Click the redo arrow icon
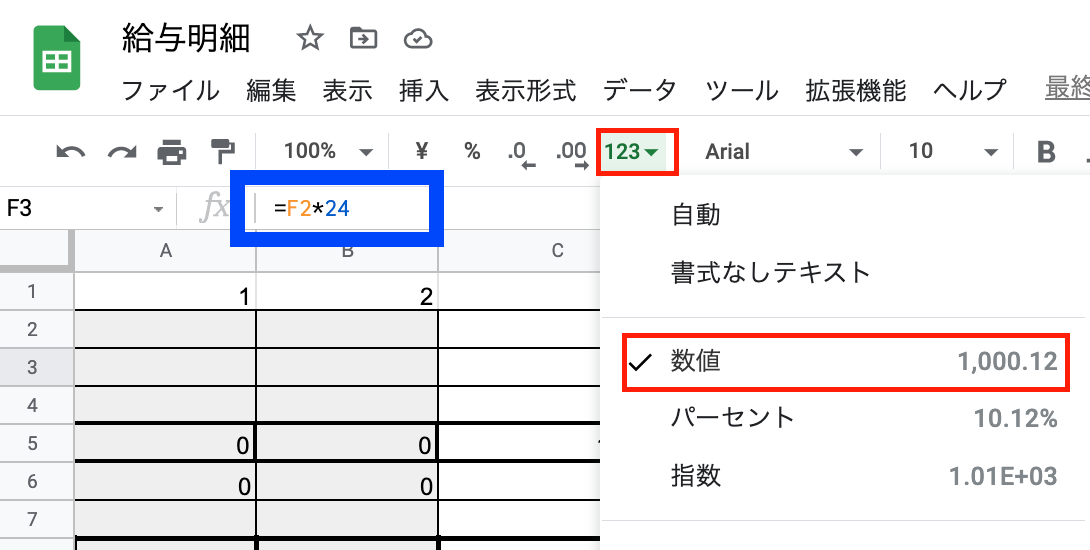 (x=122, y=152)
